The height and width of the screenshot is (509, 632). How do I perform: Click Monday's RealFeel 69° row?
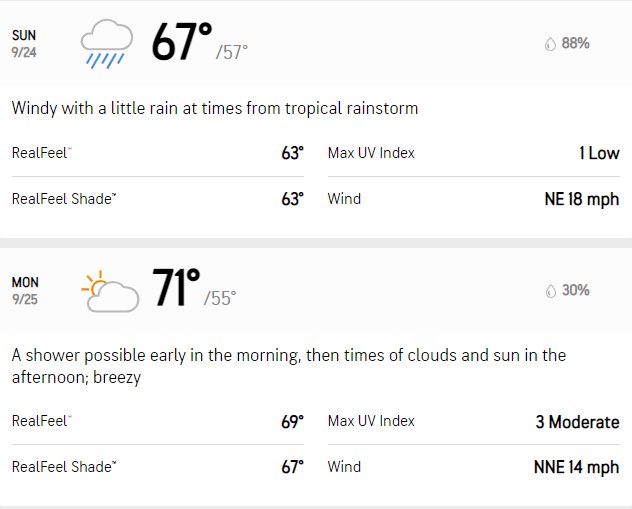158,422
